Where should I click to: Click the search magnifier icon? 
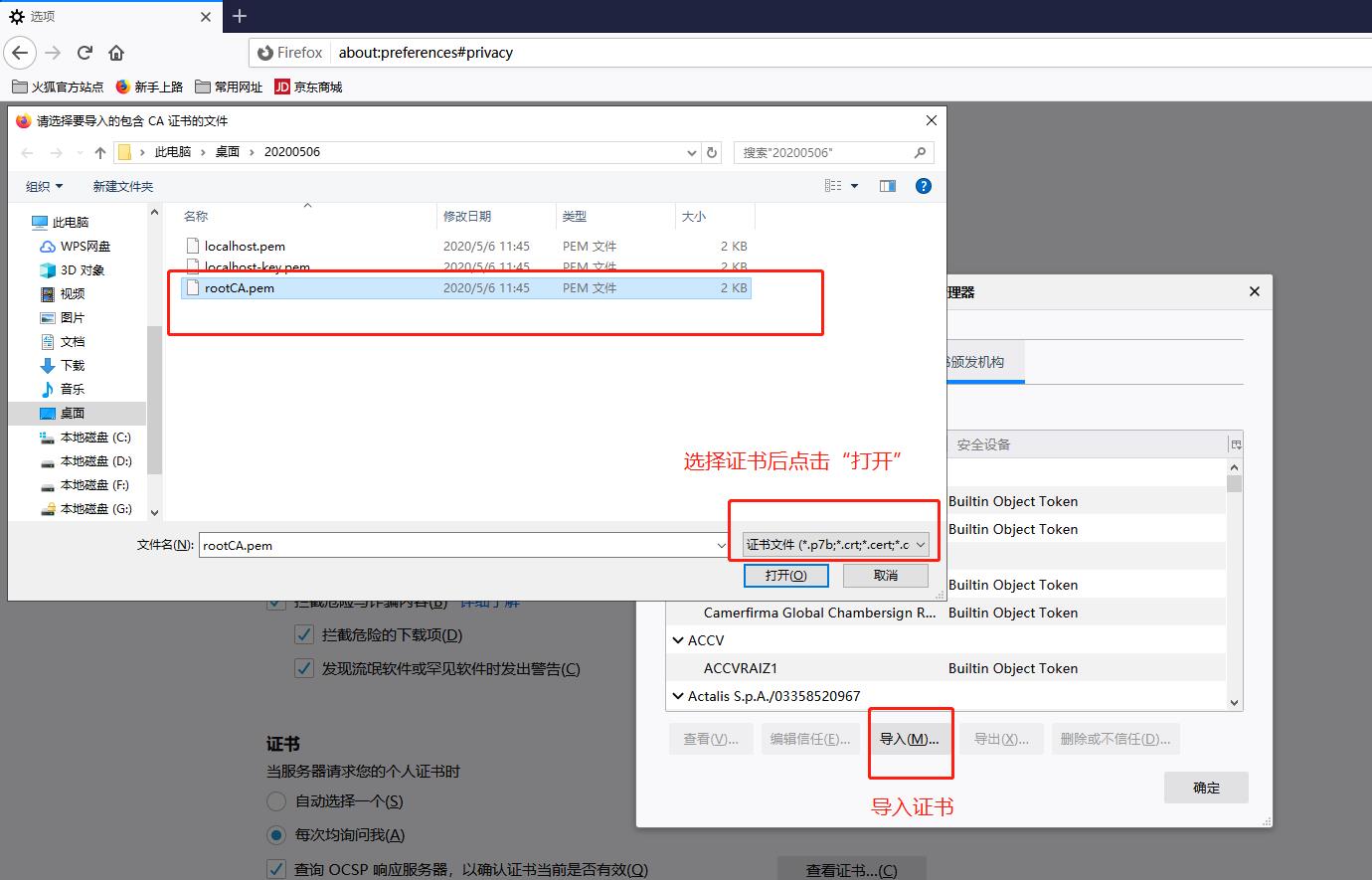click(x=920, y=152)
